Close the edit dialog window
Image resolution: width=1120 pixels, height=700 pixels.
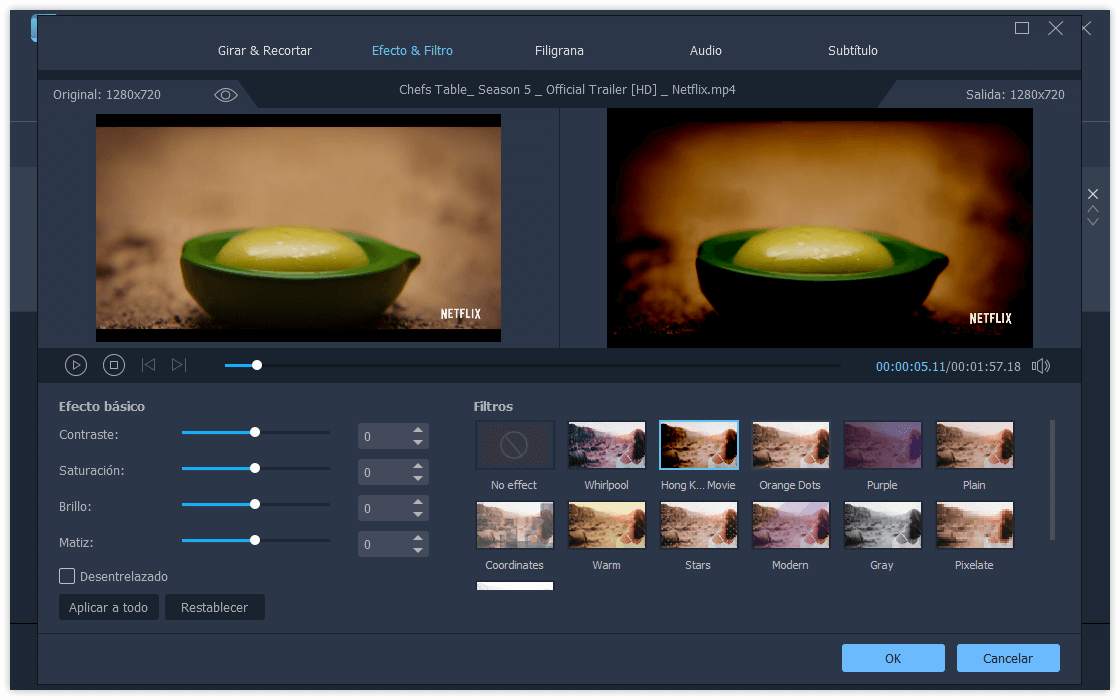[1056, 28]
